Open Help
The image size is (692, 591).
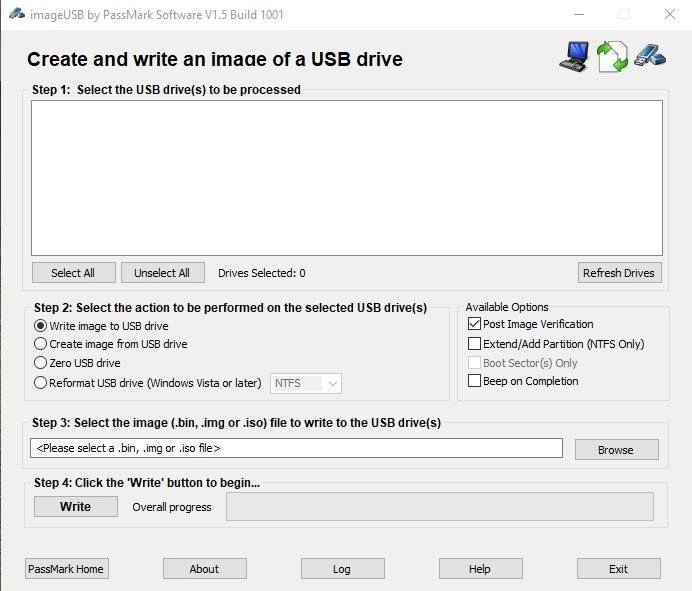tap(481, 568)
